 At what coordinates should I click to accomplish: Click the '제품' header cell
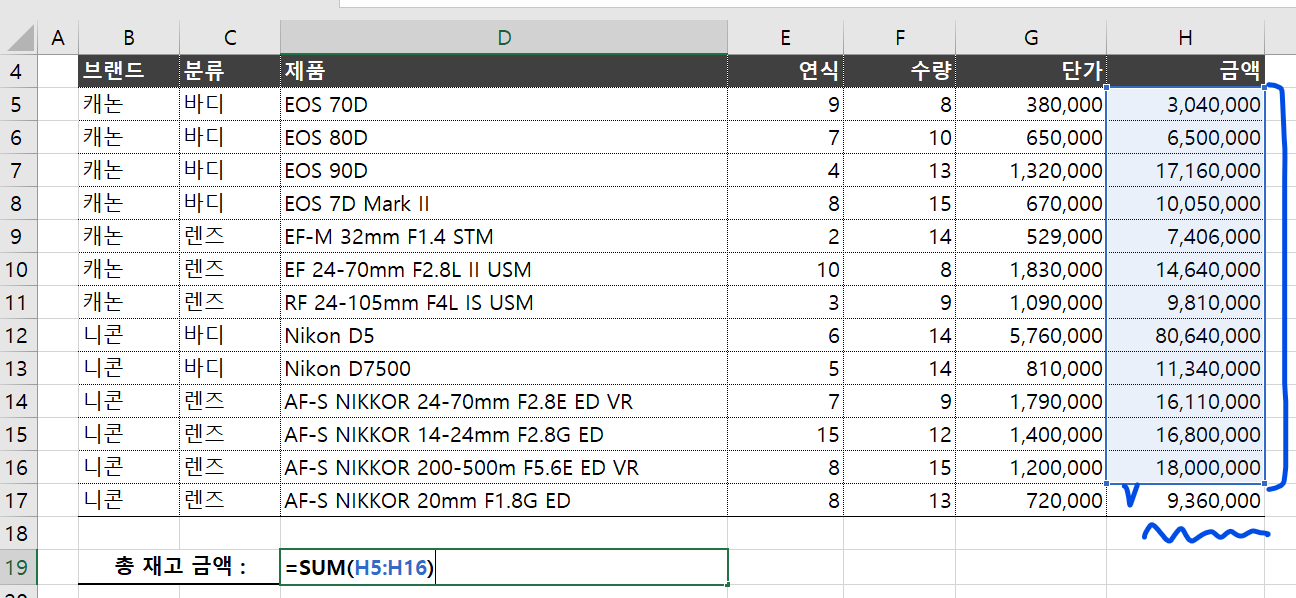click(x=504, y=71)
